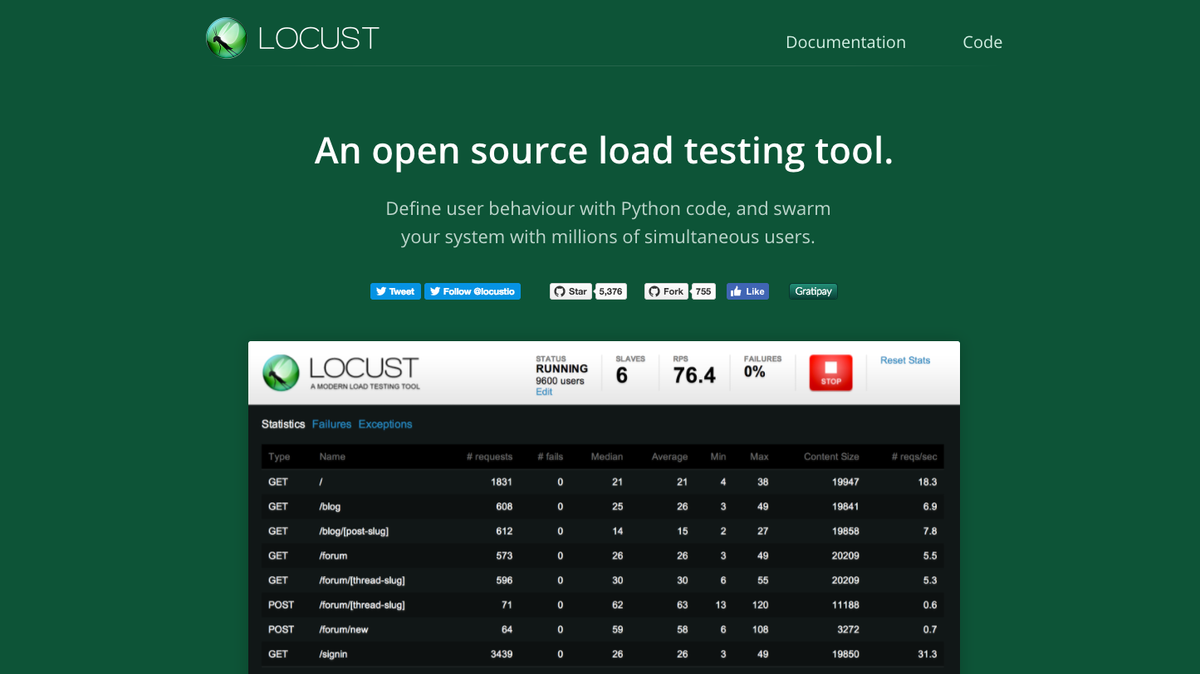1200x674 pixels.
Task: Star the project on GitHub
Action: [x=571, y=291]
